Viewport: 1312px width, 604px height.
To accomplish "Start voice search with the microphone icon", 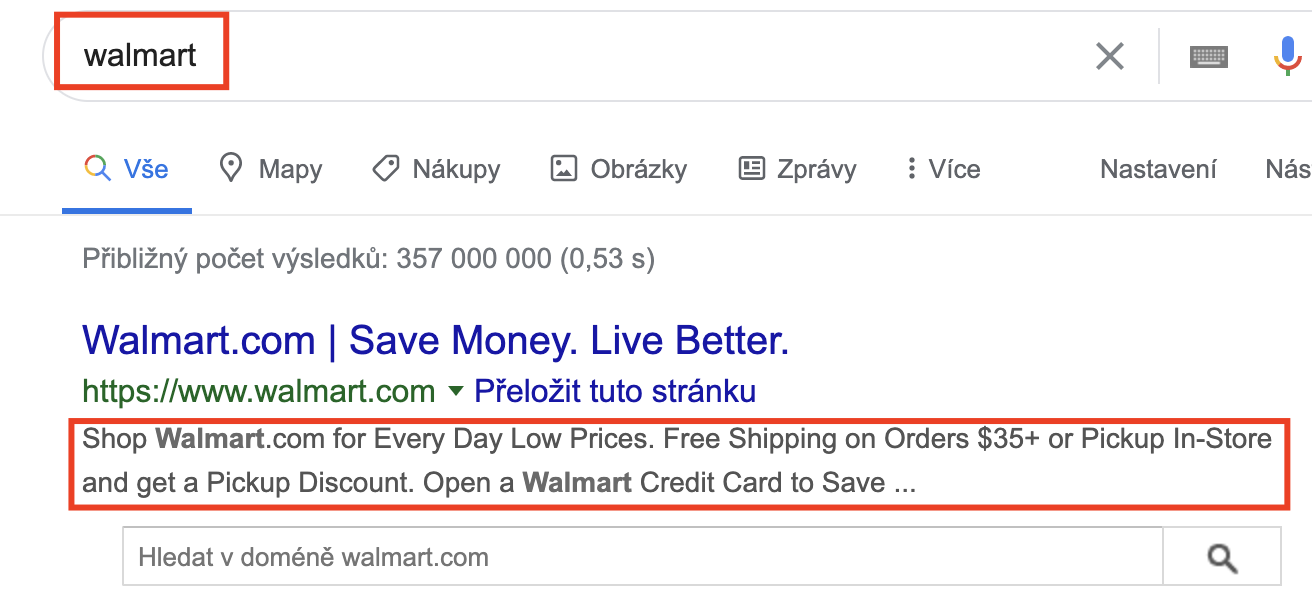I will coord(1289,56).
